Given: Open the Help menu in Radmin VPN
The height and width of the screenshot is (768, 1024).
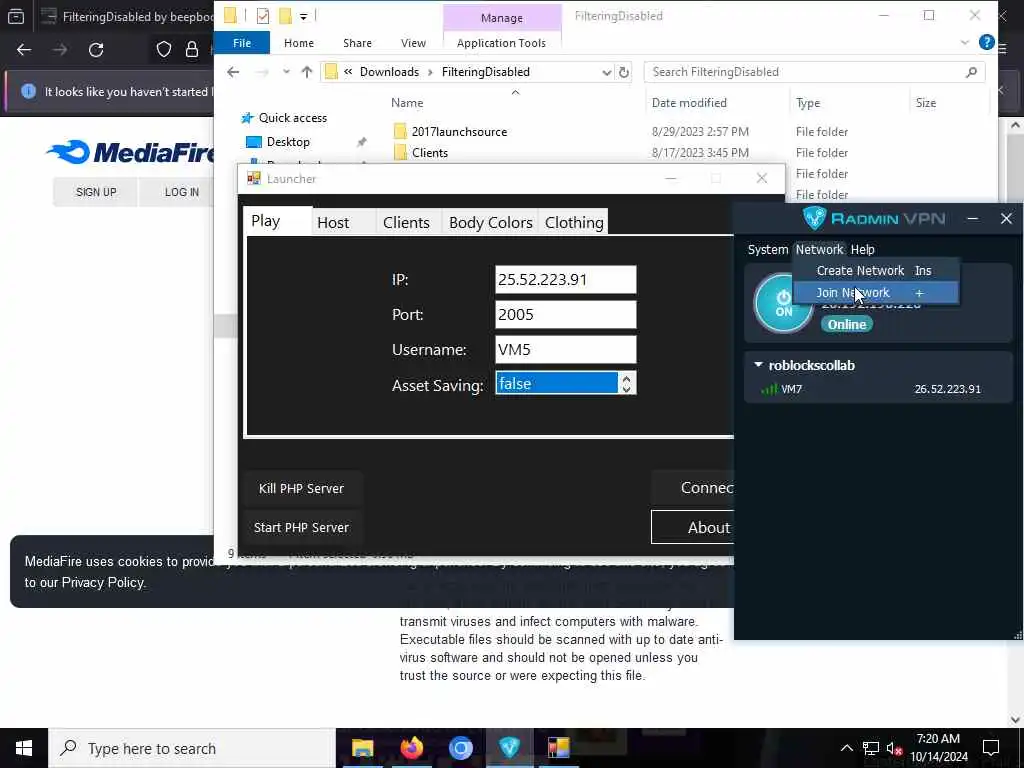Looking at the screenshot, I should 862,249.
